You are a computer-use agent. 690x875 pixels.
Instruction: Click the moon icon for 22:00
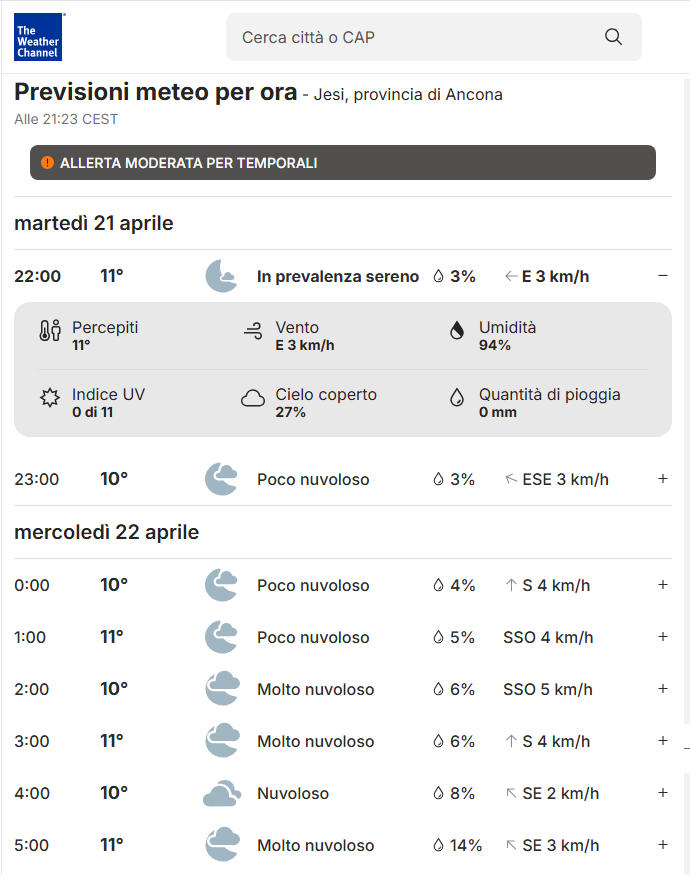pos(221,276)
